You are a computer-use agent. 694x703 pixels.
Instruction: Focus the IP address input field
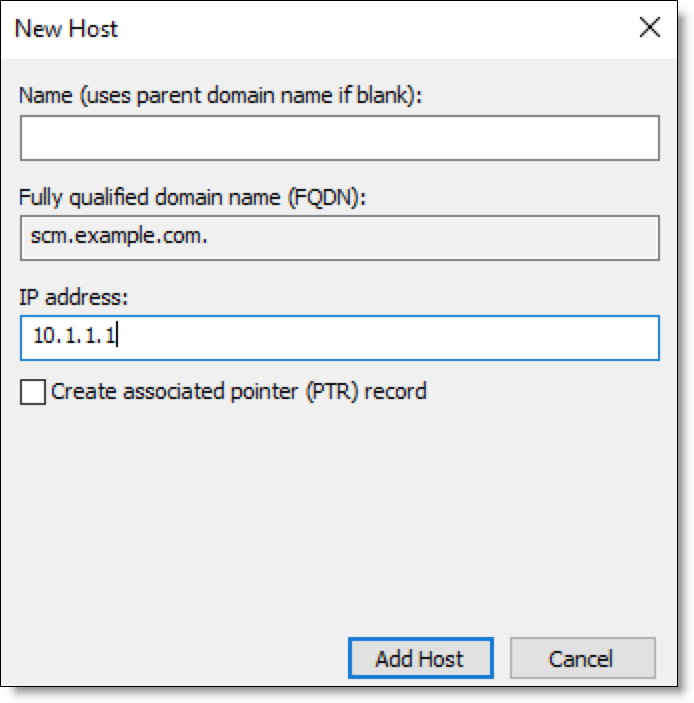click(339, 338)
